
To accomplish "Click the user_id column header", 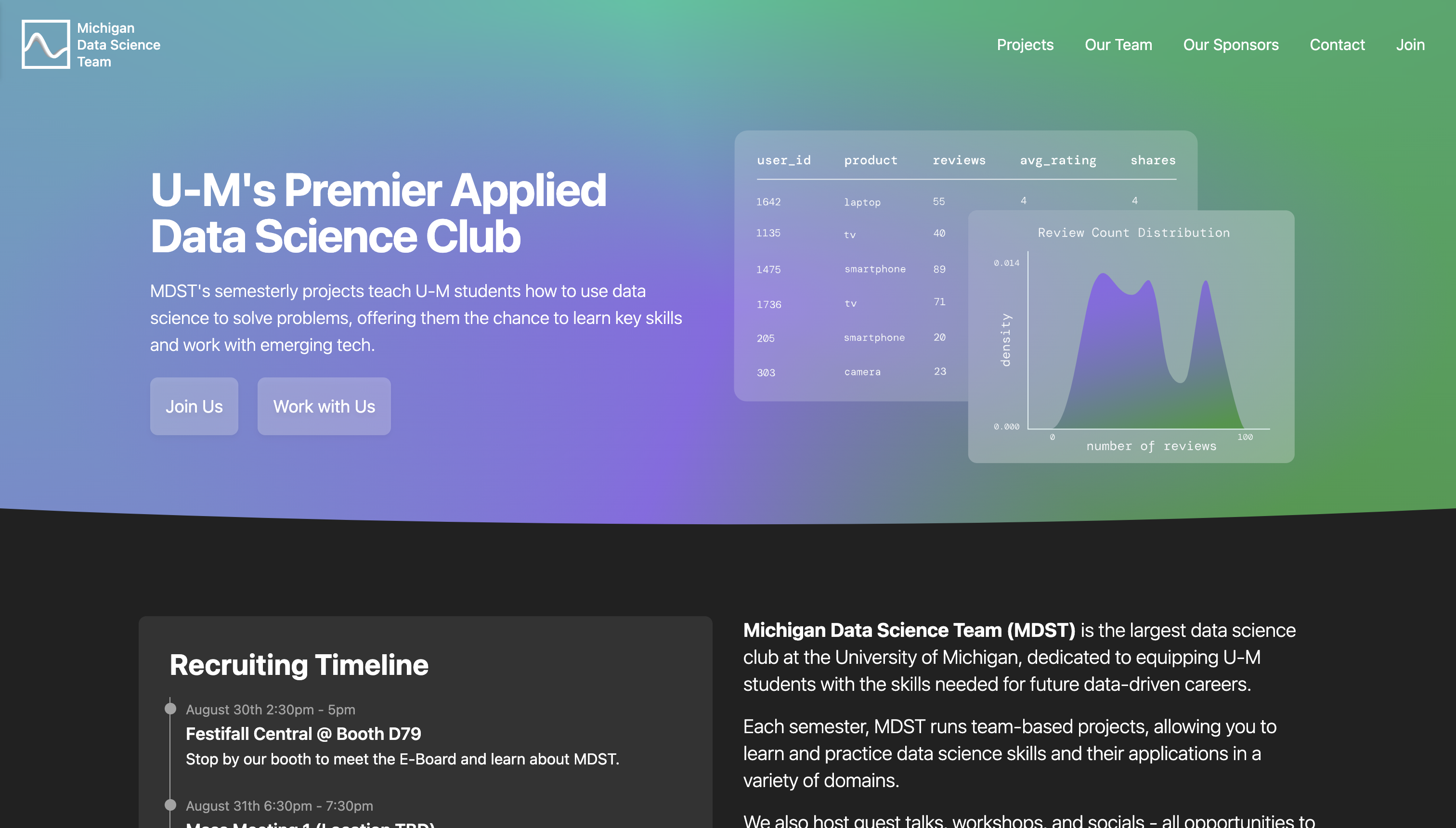I will click(x=784, y=160).
